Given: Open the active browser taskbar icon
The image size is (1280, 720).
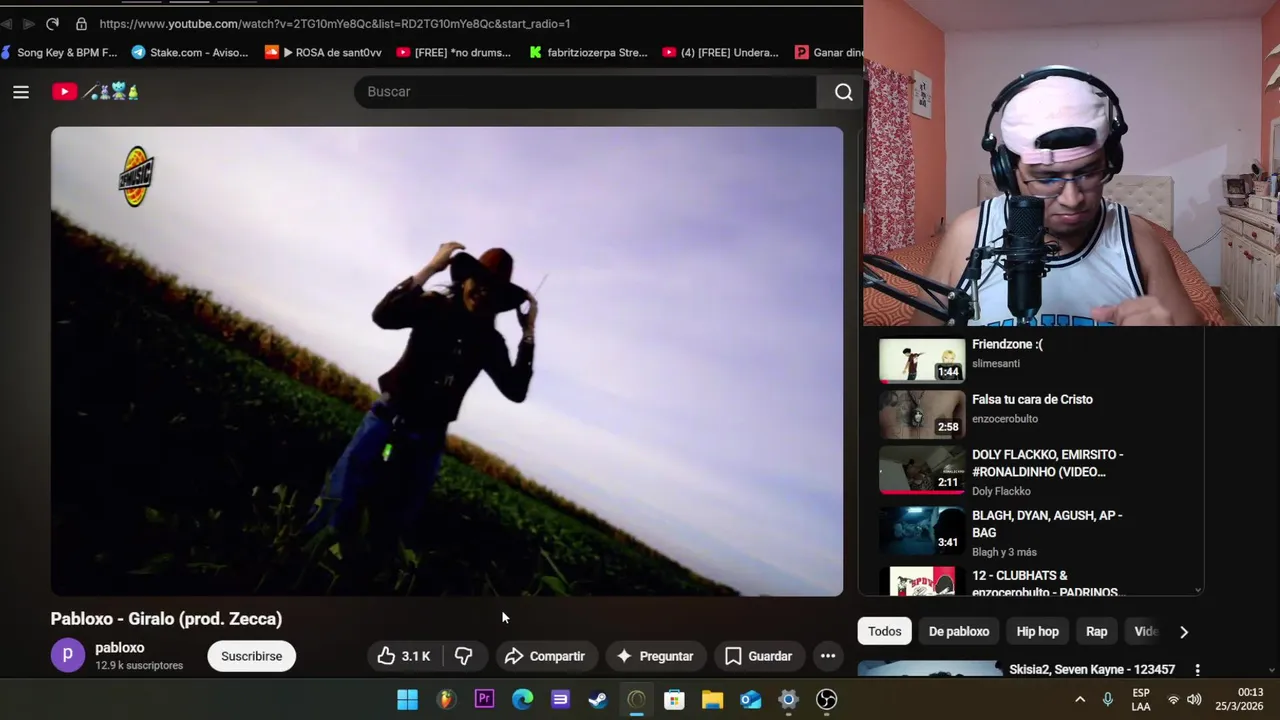Looking at the screenshot, I should [x=636, y=699].
